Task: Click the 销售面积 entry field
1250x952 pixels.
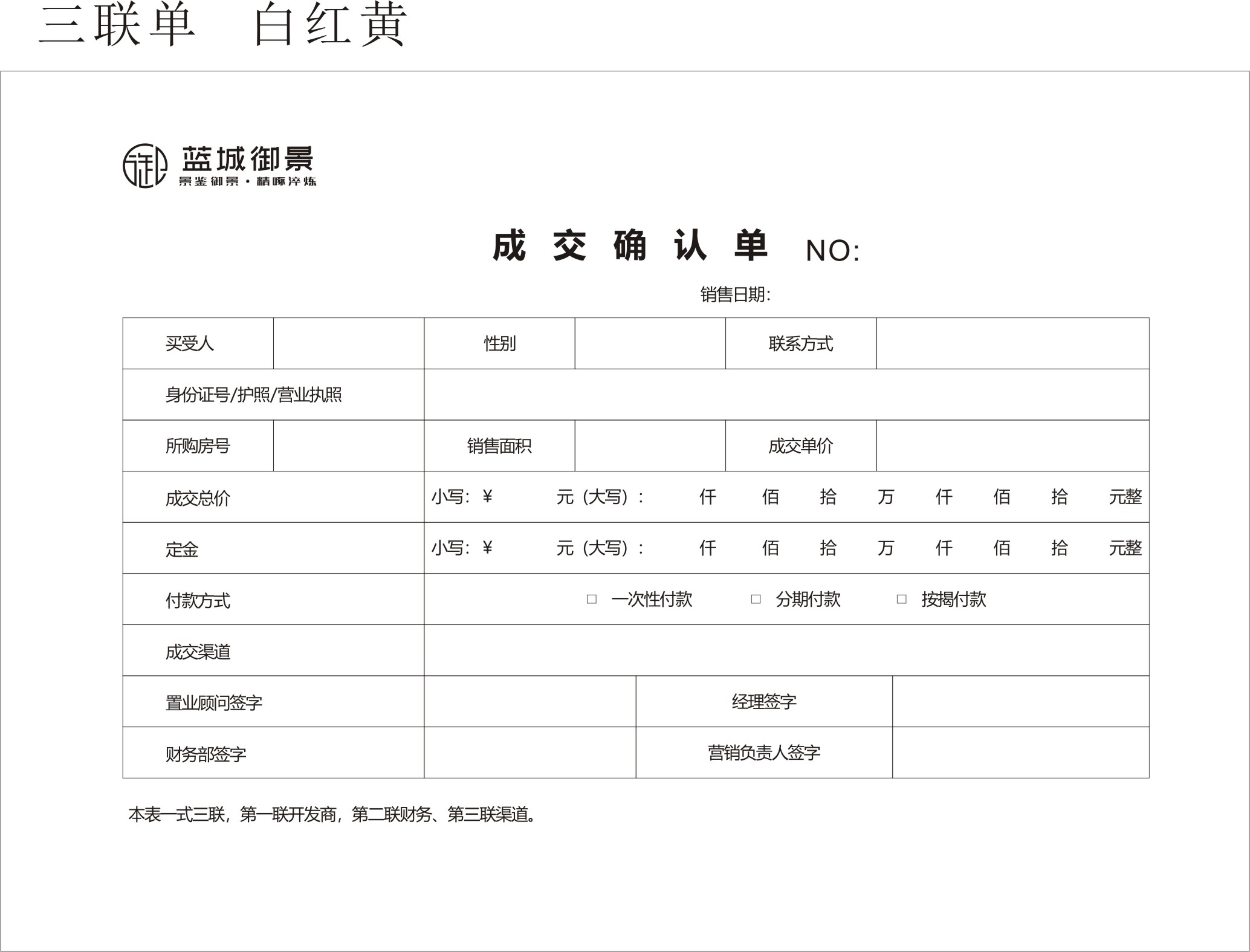Action: pyautogui.click(x=650, y=446)
